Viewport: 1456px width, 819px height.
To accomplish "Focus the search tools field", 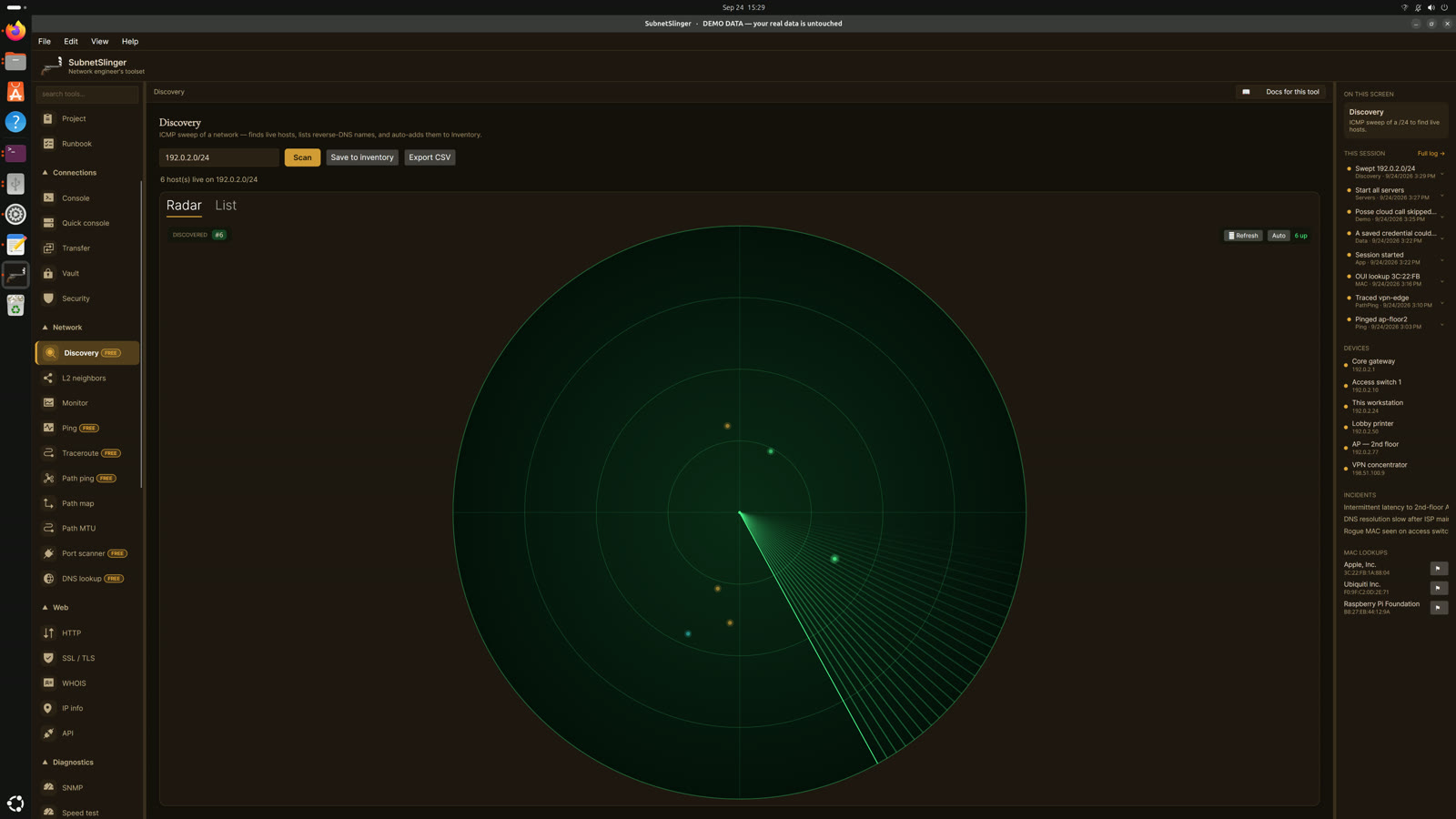I will tap(87, 94).
